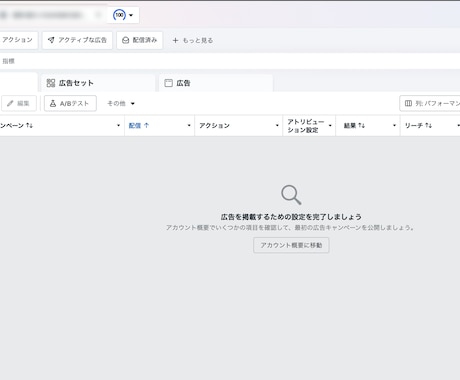
Task: Open the 結果 column dropdown arrow
Action: (394, 125)
